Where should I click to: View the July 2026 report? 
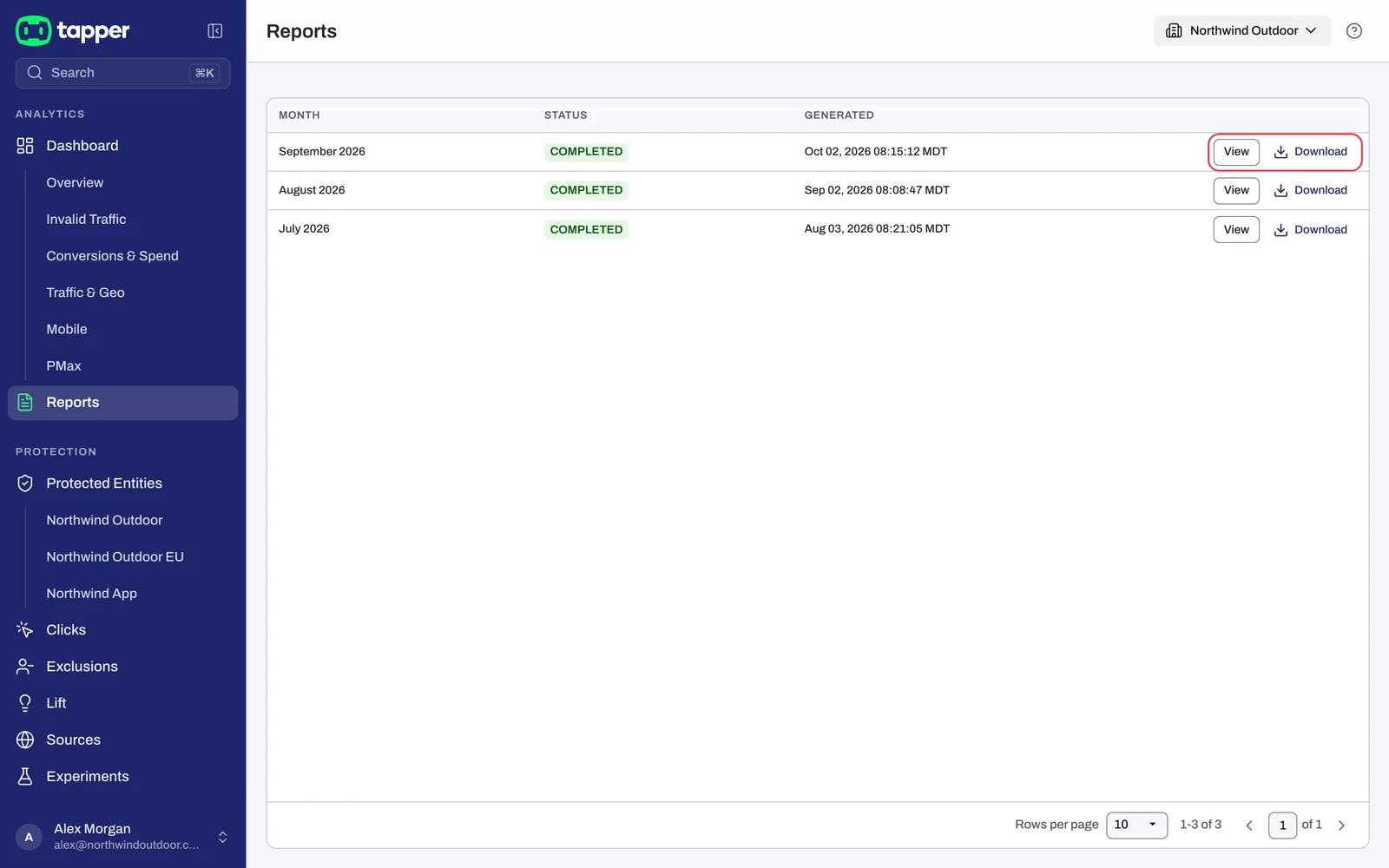click(1236, 230)
